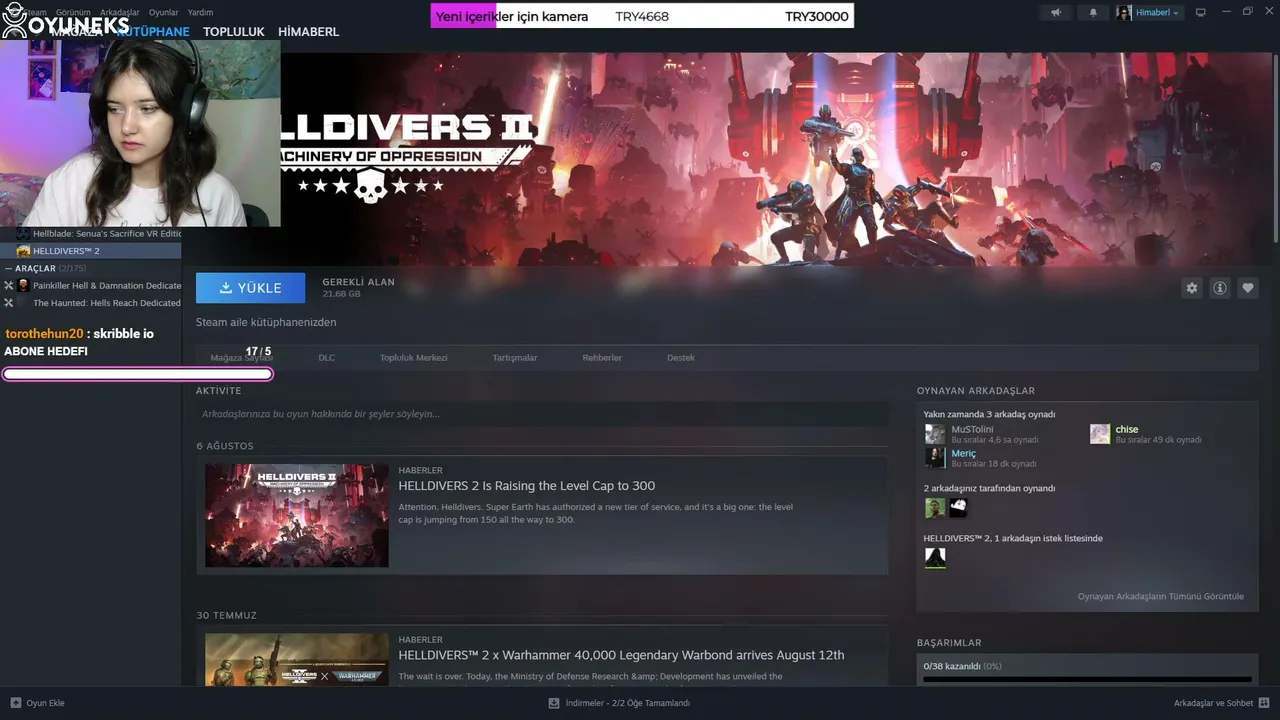1280x720 pixels.
Task: Open Steam announcements megaphone icon
Action: (1056, 12)
